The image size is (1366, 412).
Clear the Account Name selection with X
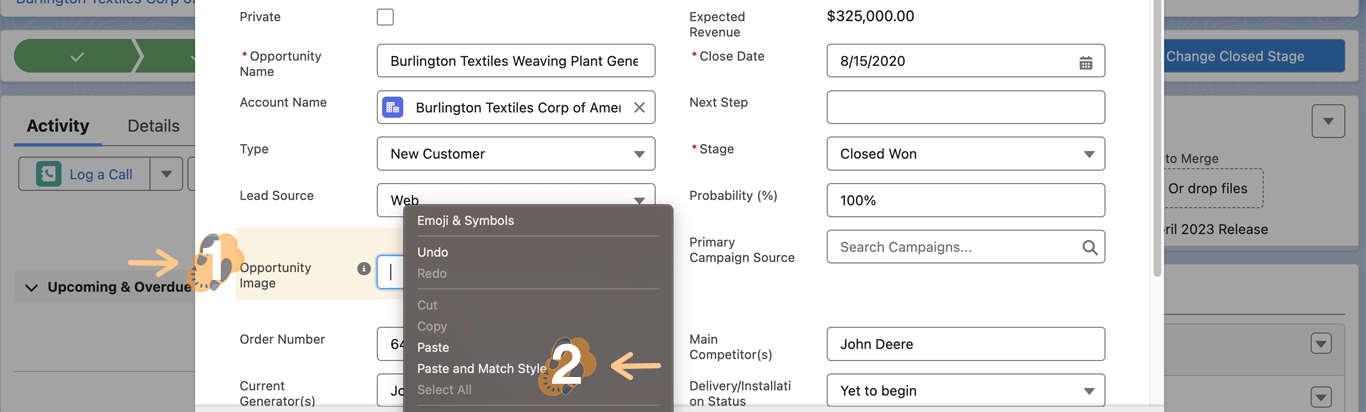[639, 108]
